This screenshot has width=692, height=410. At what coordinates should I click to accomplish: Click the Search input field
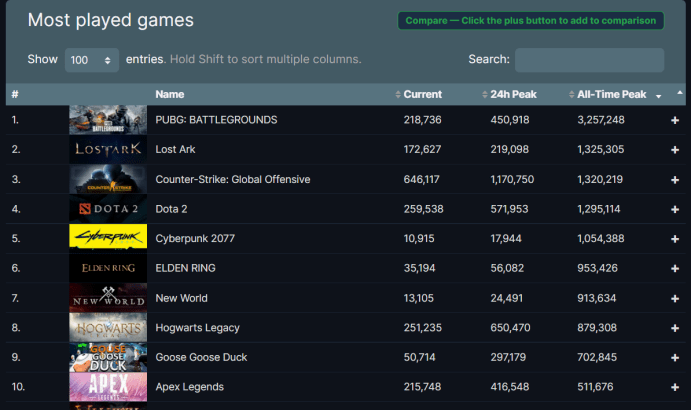click(x=589, y=60)
